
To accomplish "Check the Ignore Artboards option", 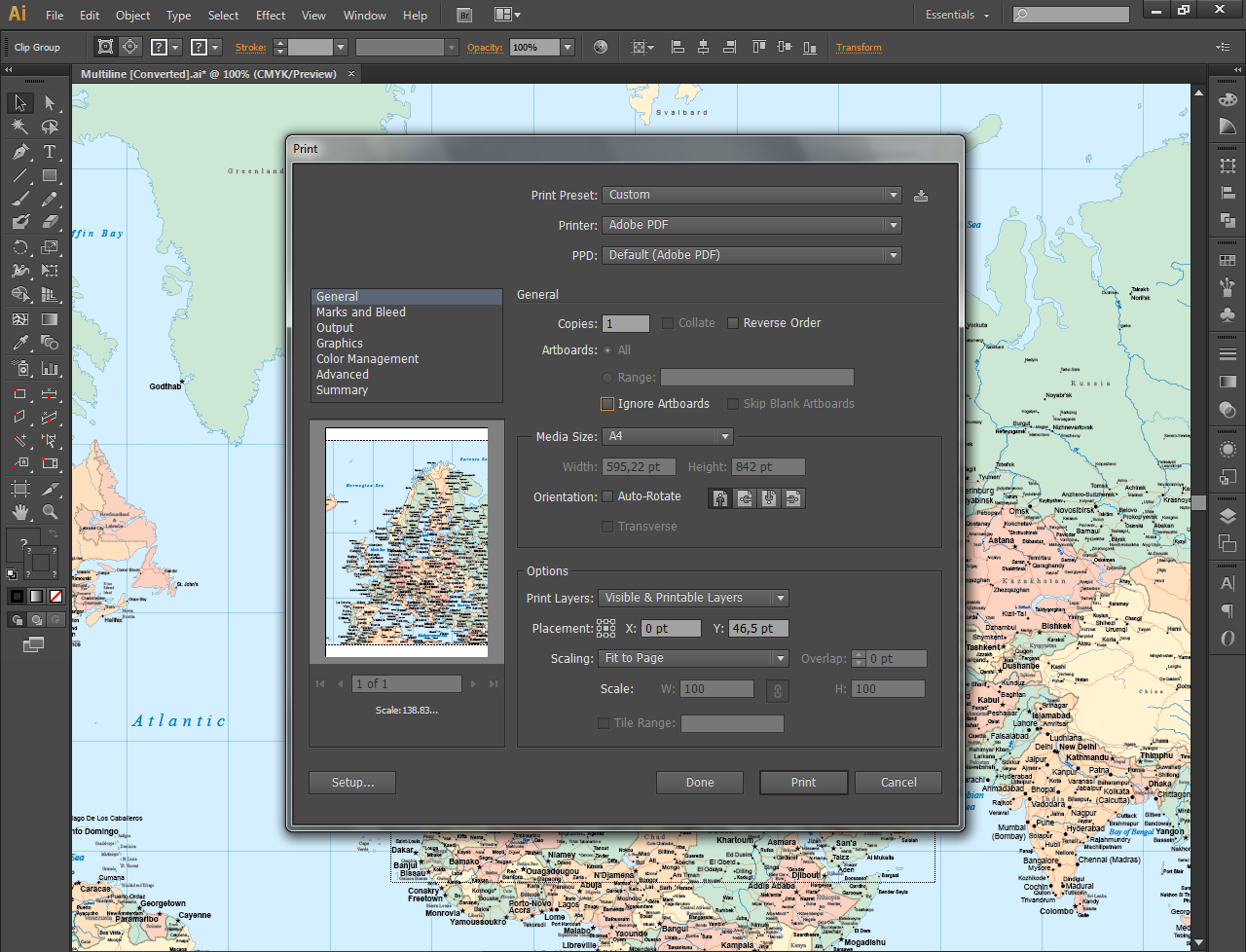I will [x=607, y=403].
